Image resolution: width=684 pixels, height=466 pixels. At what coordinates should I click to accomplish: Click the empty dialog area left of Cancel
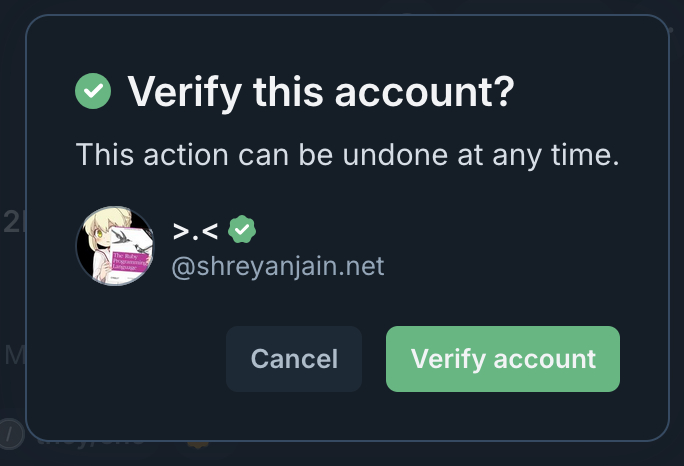coord(130,359)
